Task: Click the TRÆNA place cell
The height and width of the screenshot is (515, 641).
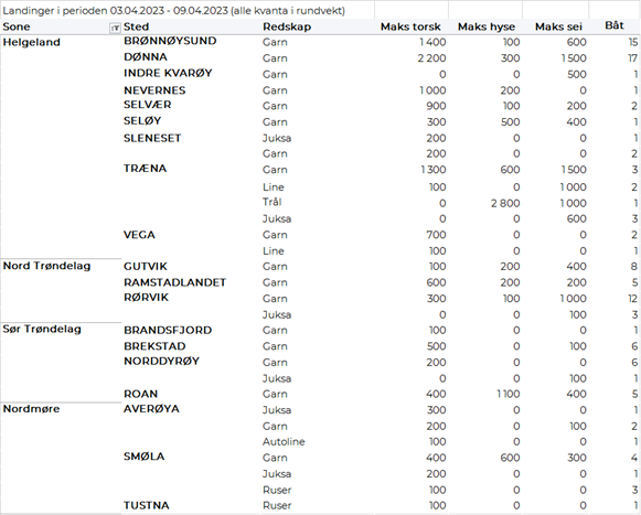Action: pos(144,169)
